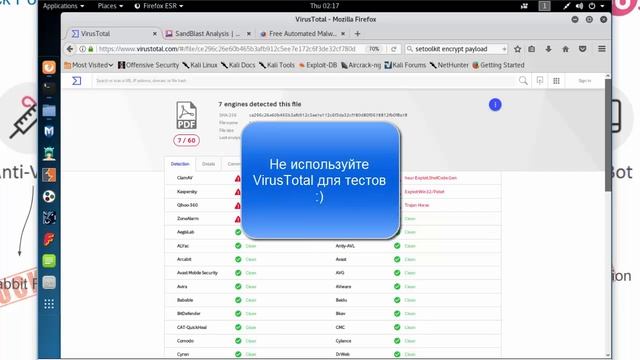
Task: Bookmark this page with the star
Action: pyautogui.click(x=518, y=49)
